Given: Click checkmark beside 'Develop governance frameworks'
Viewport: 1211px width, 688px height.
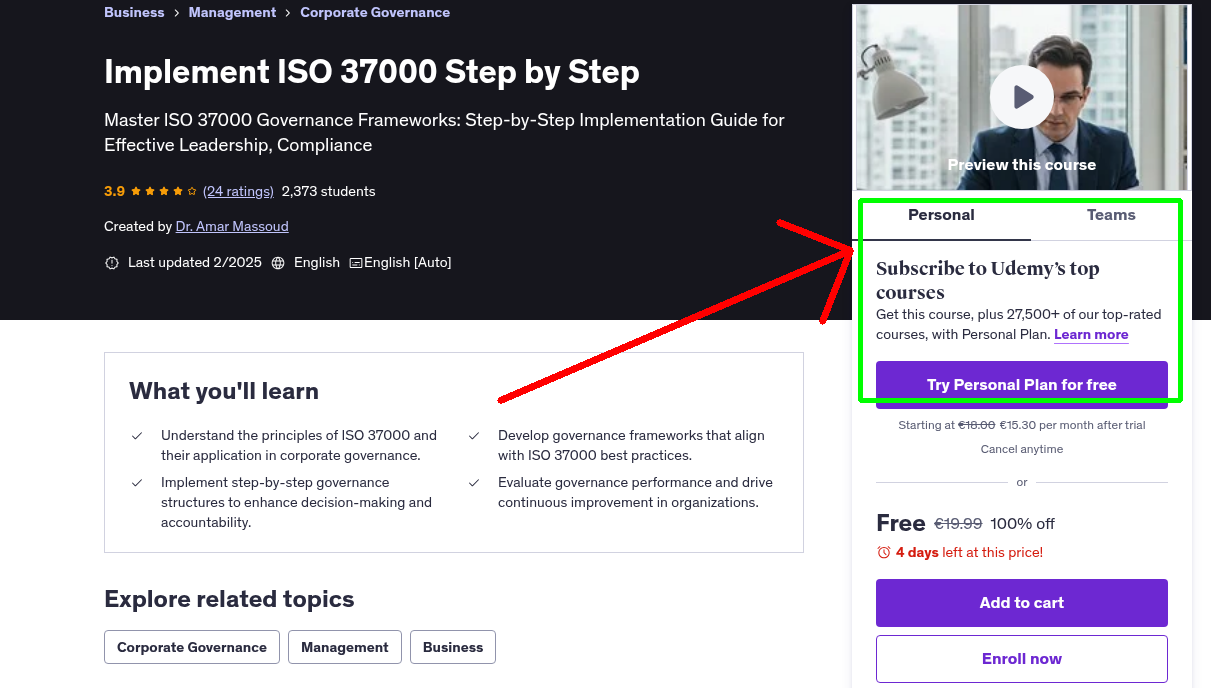Looking at the screenshot, I should click(x=474, y=436).
